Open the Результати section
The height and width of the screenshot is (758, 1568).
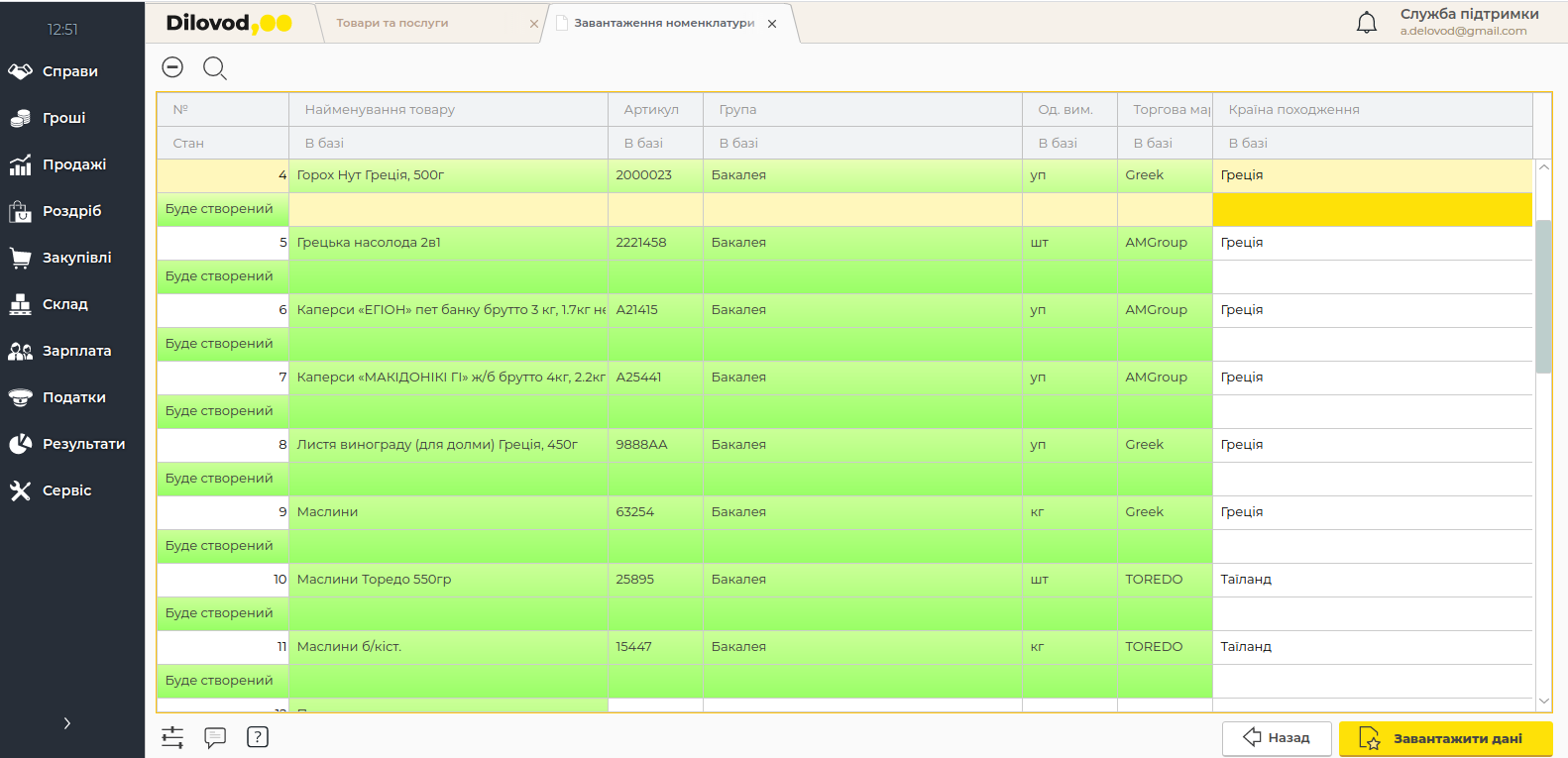[x=83, y=444]
